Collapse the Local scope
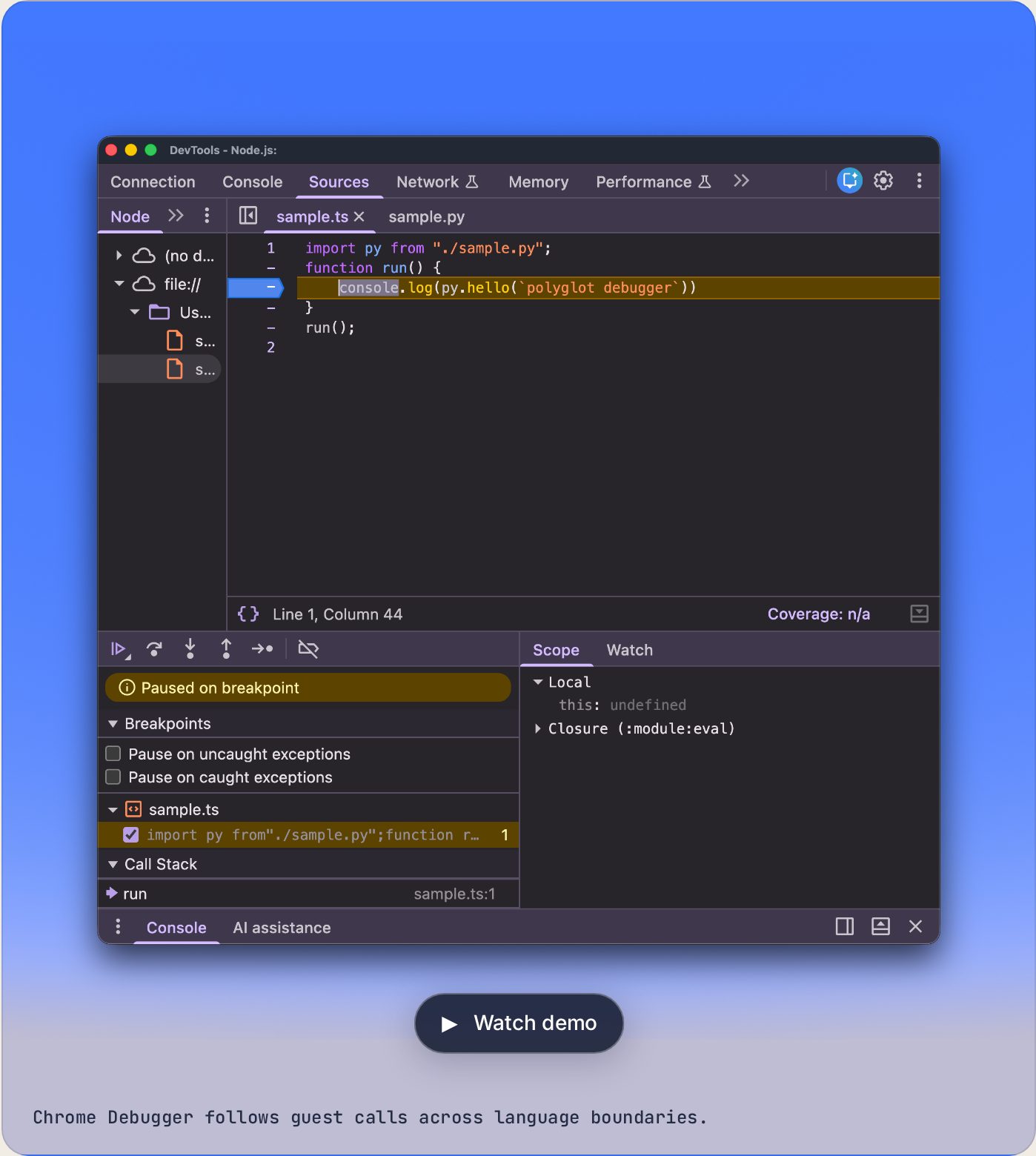 539,682
